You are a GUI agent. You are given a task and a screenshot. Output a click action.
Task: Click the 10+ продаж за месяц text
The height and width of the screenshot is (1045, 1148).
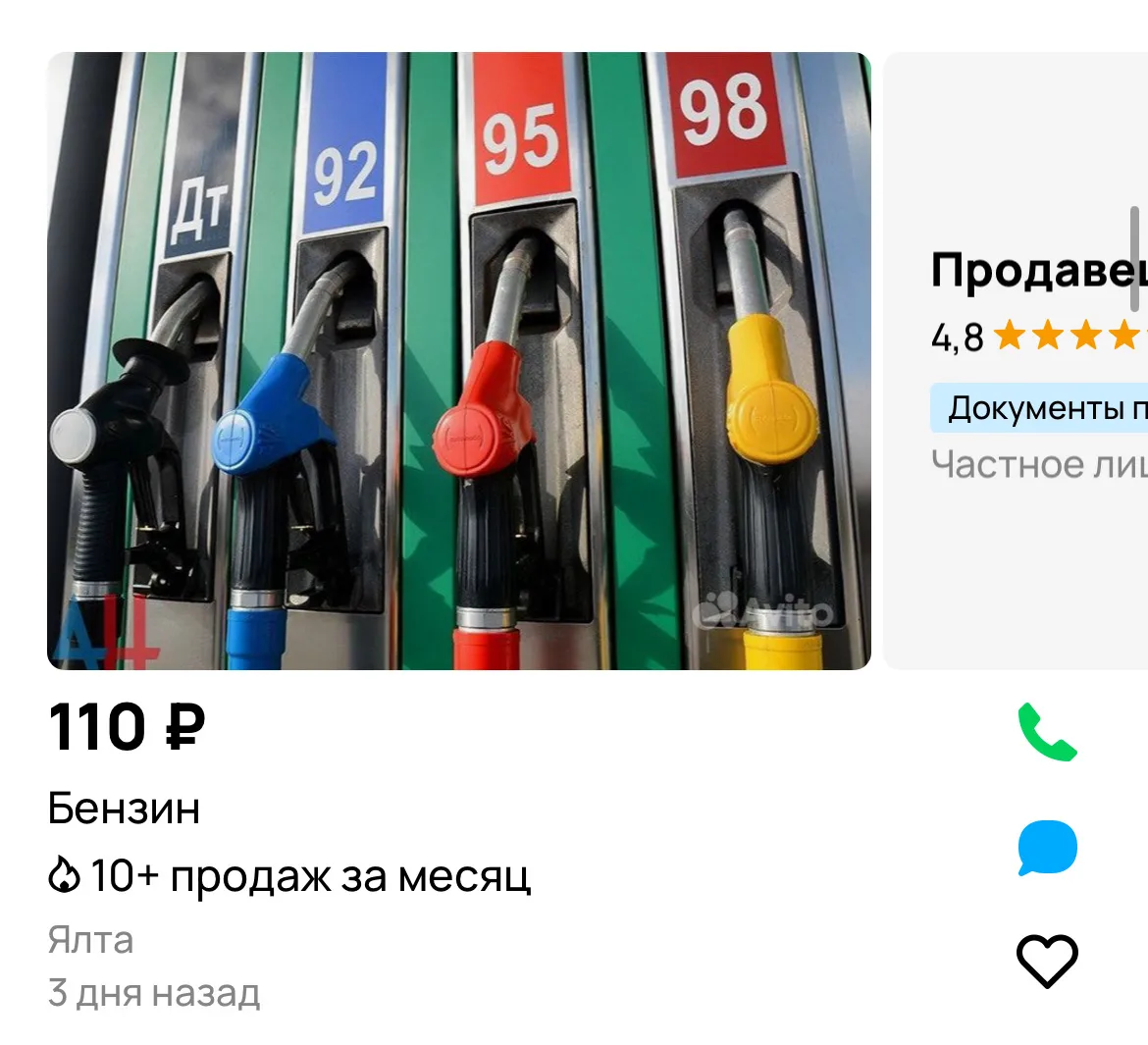tap(310, 876)
